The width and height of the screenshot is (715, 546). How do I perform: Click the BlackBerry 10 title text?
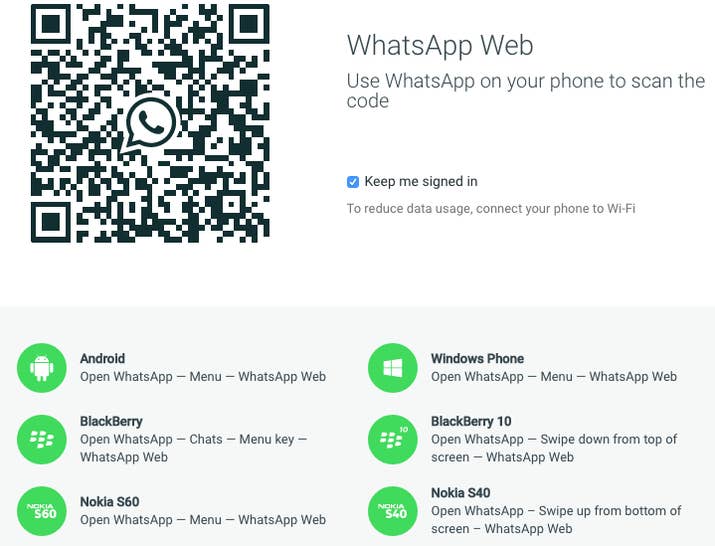[x=471, y=421]
